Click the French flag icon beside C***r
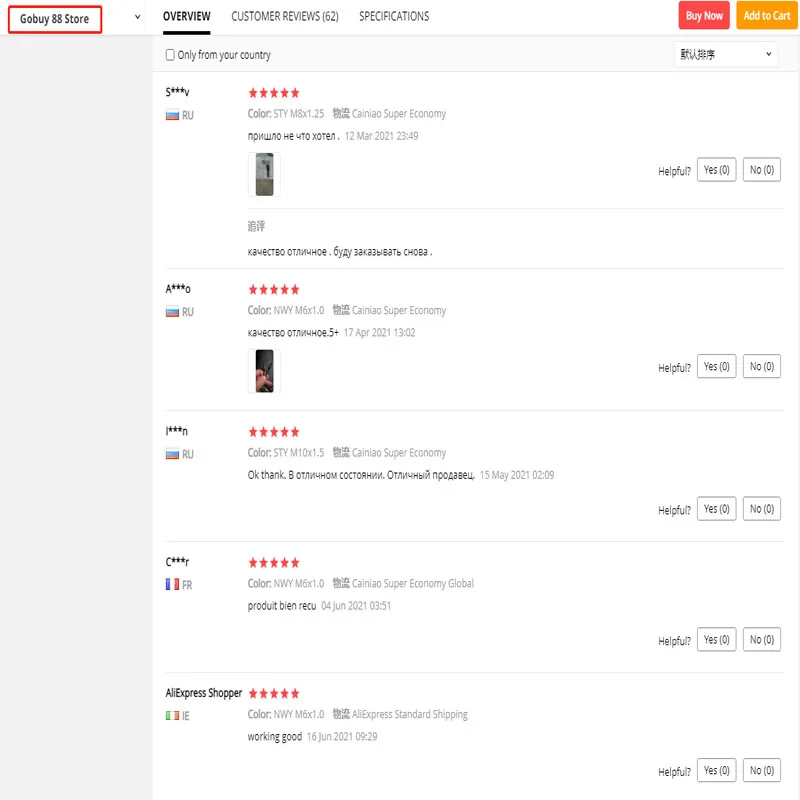 click(172, 585)
